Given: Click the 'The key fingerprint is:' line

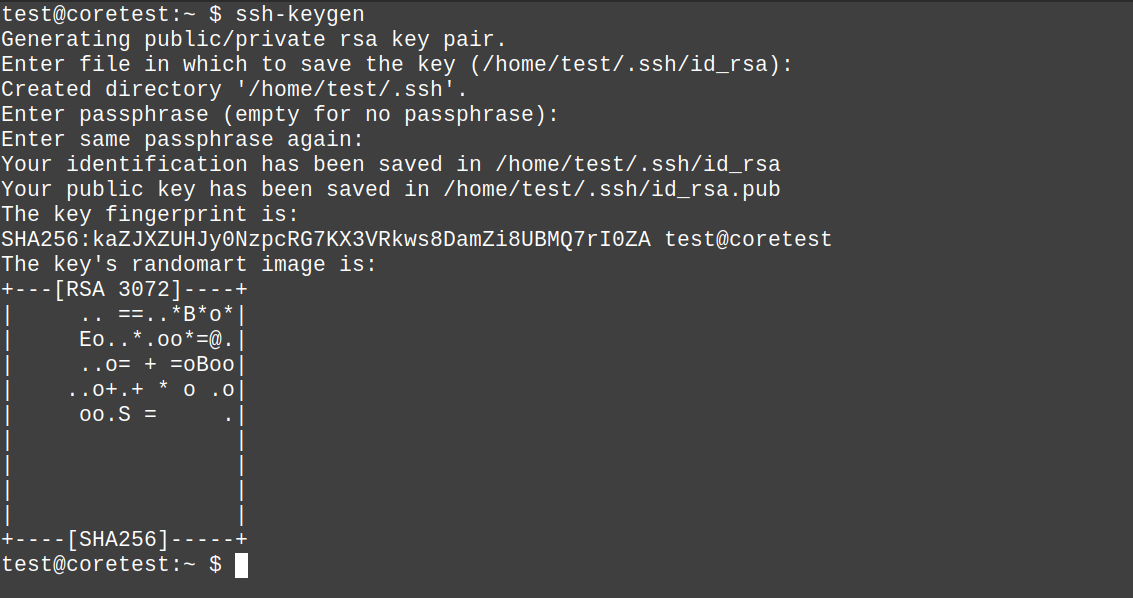Looking at the screenshot, I should (x=150, y=214).
